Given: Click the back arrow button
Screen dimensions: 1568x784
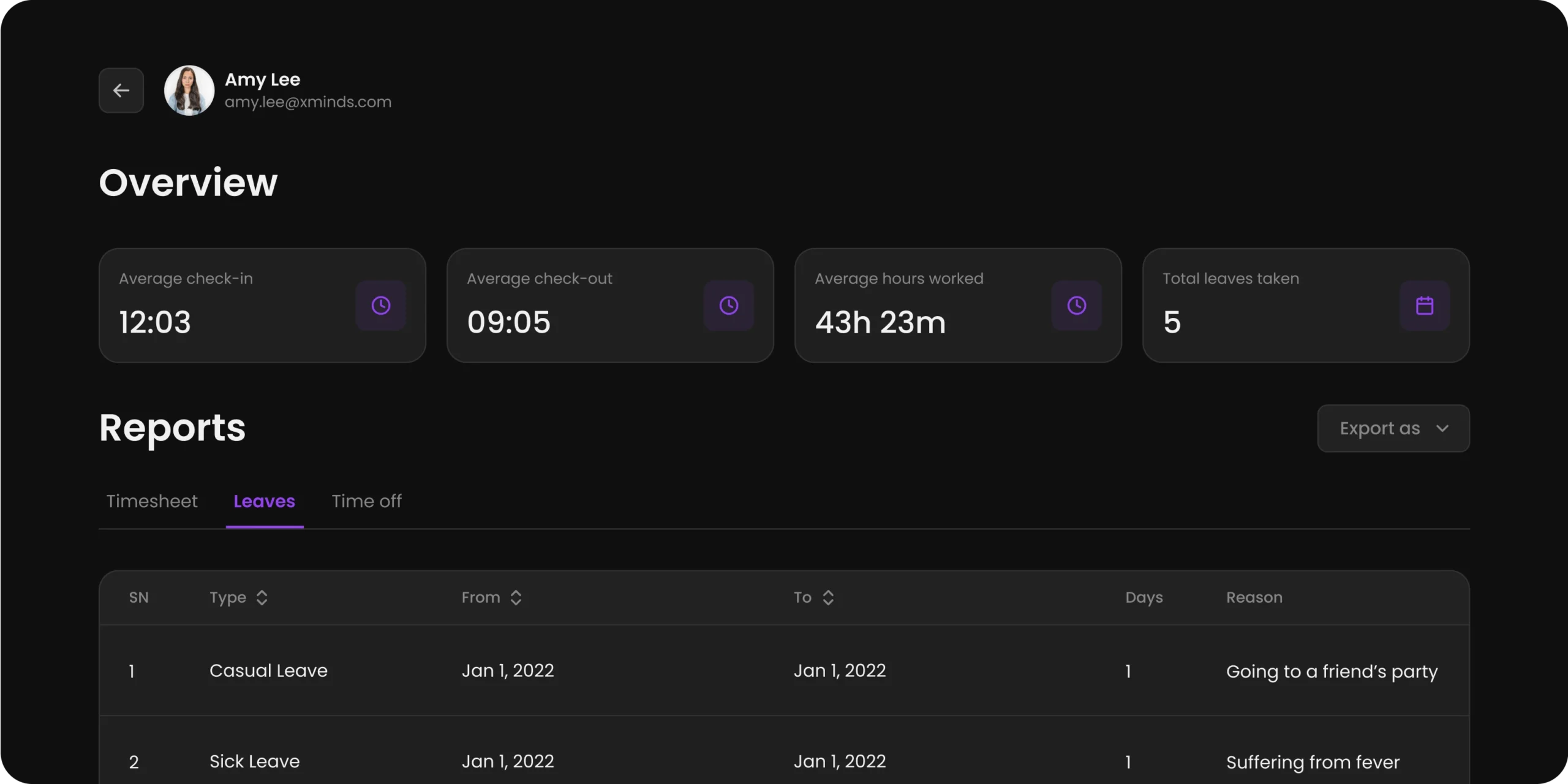Looking at the screenshot, I should 121,91.
